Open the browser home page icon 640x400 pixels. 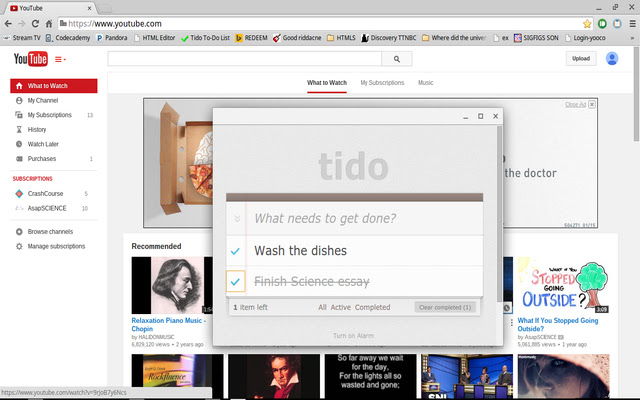click(49, 24)
